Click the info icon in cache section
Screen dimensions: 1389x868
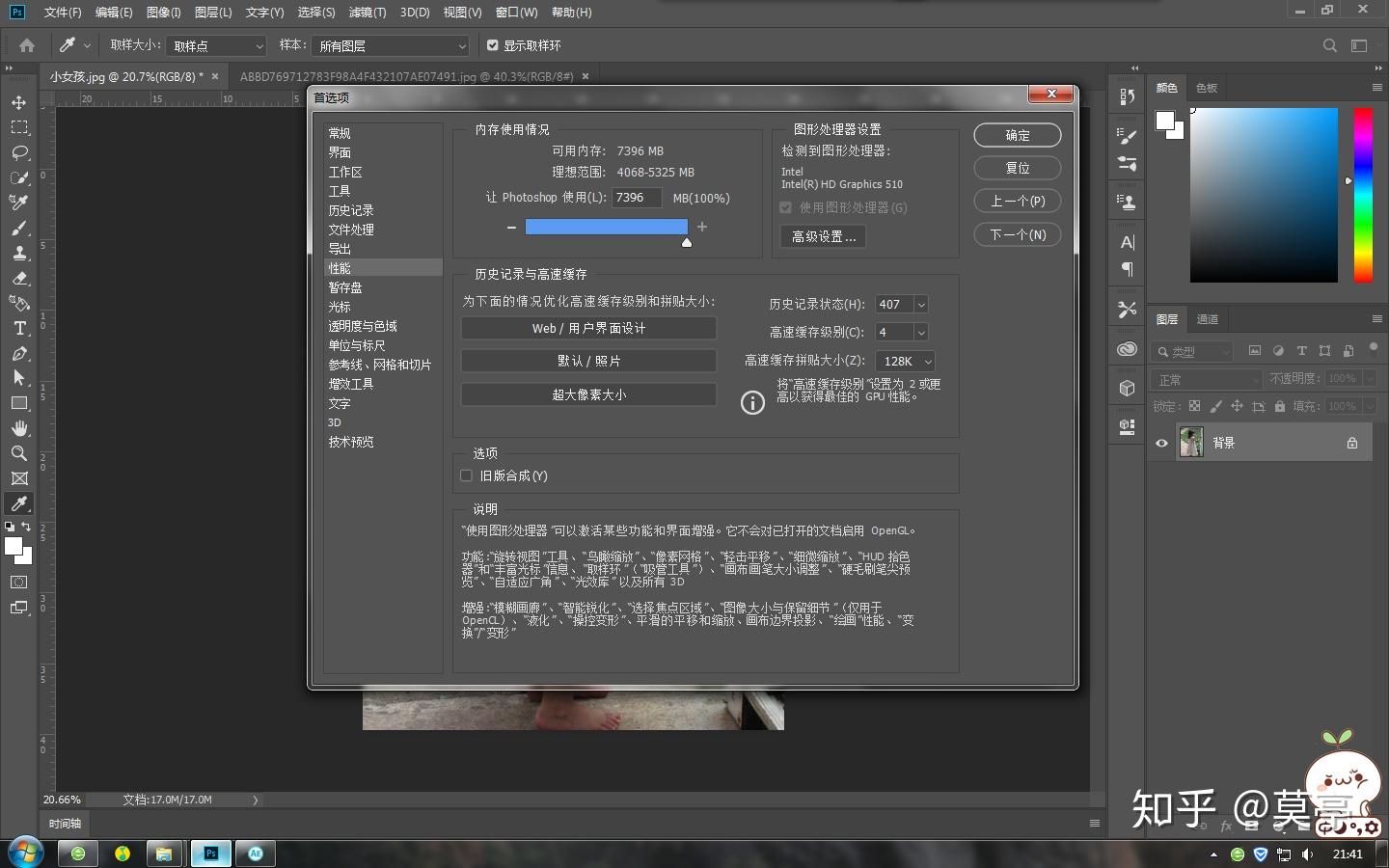click(x=752, y=402)
